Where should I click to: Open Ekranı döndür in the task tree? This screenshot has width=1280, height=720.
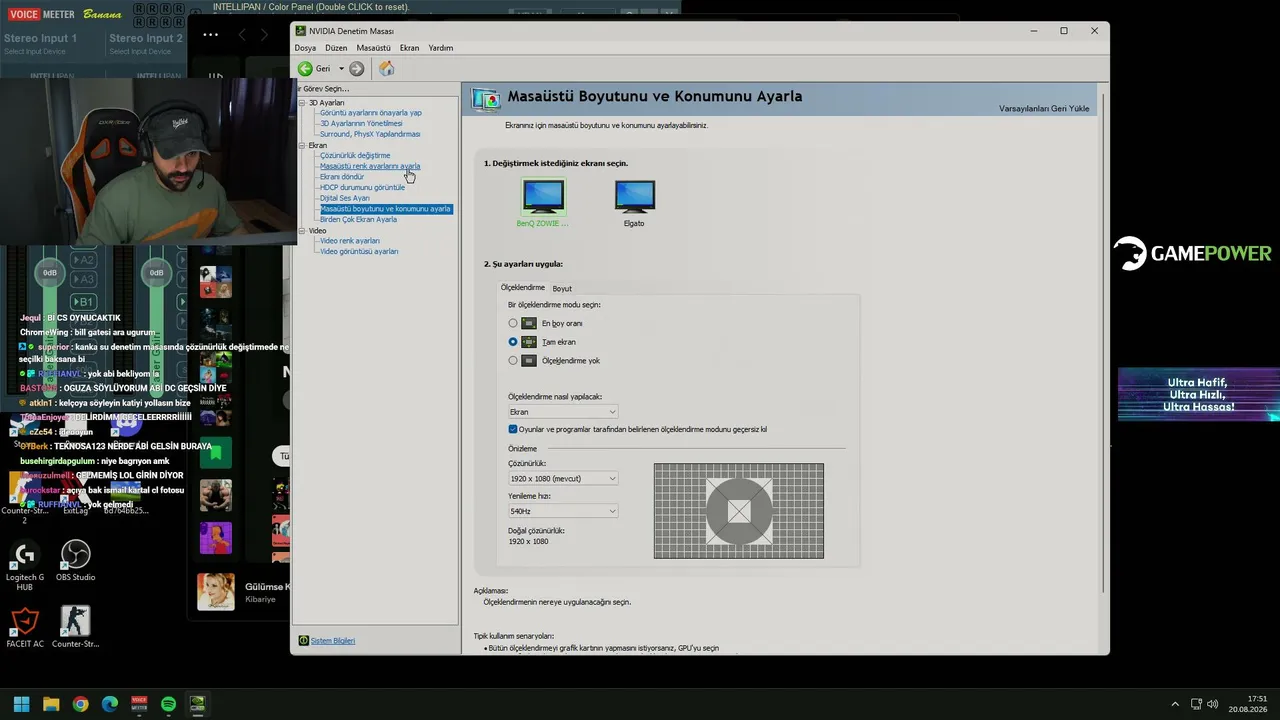click(x=342, y=177)
